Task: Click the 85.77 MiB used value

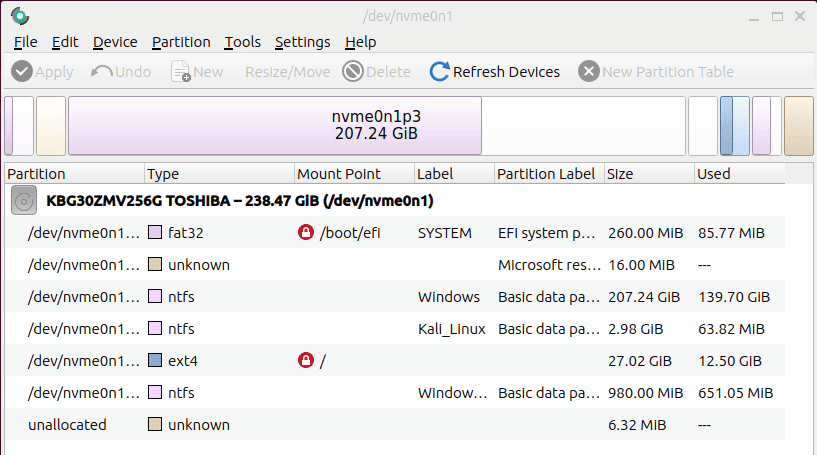Action: coord(732,232)
